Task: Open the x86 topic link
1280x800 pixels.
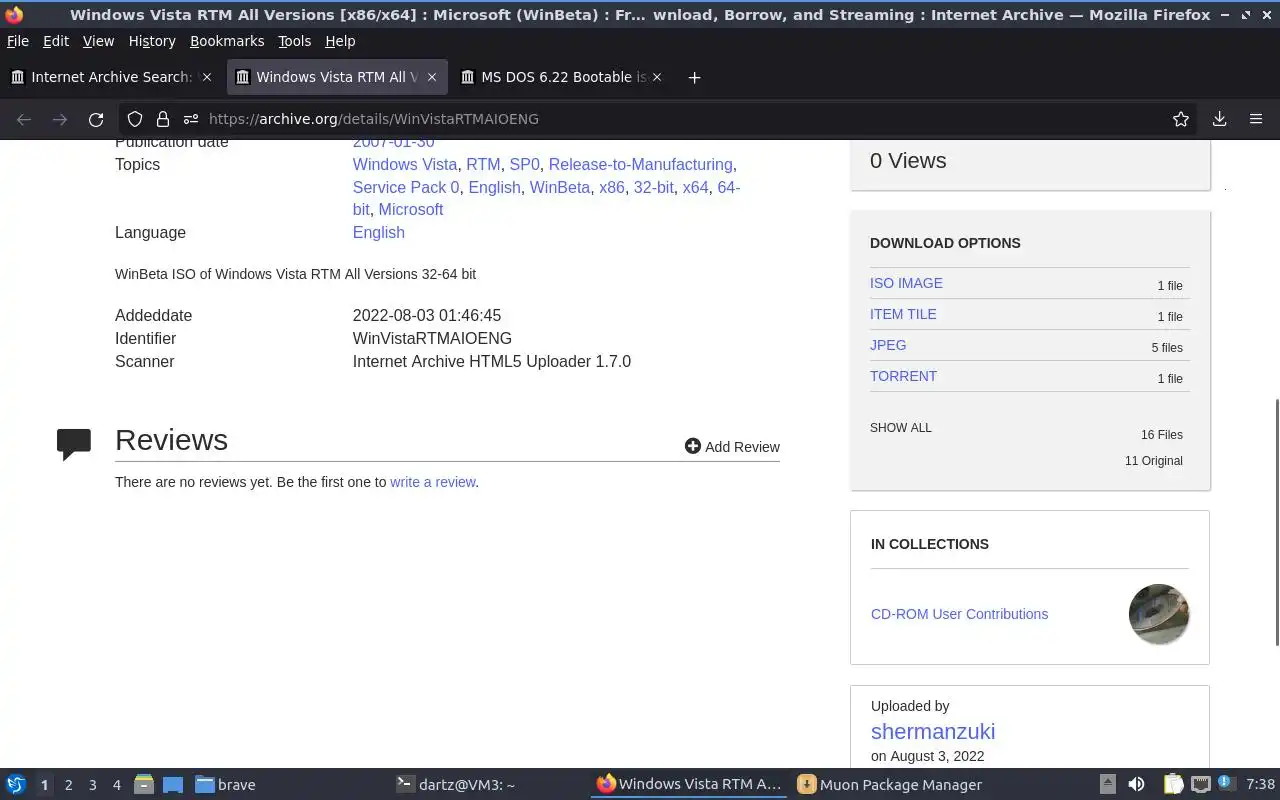Action: coord(611,187)
